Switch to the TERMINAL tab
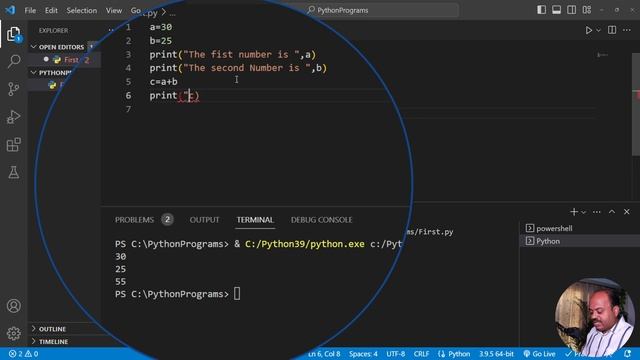The height and width of the screenshot is (360, 640). point(255,220)
